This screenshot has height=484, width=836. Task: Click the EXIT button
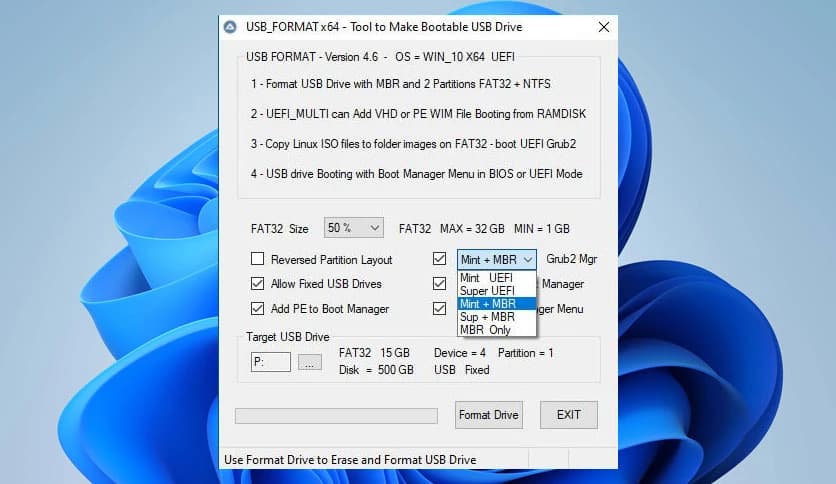click(569, 415)
